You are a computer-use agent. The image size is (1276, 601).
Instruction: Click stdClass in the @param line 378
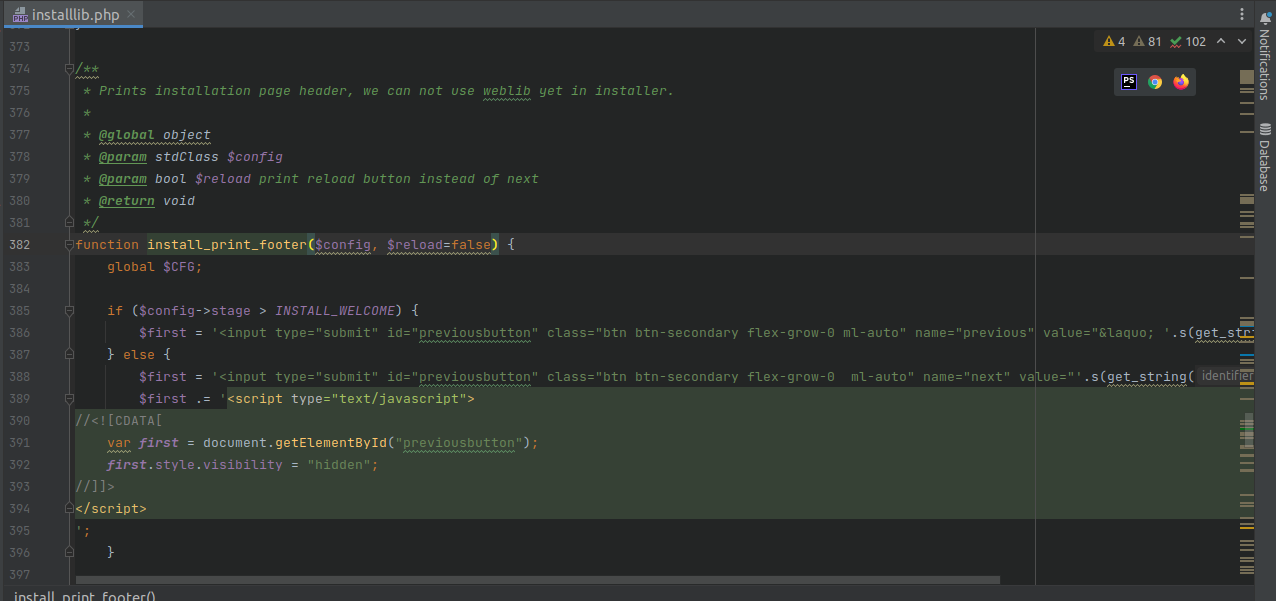click(187, 156)
